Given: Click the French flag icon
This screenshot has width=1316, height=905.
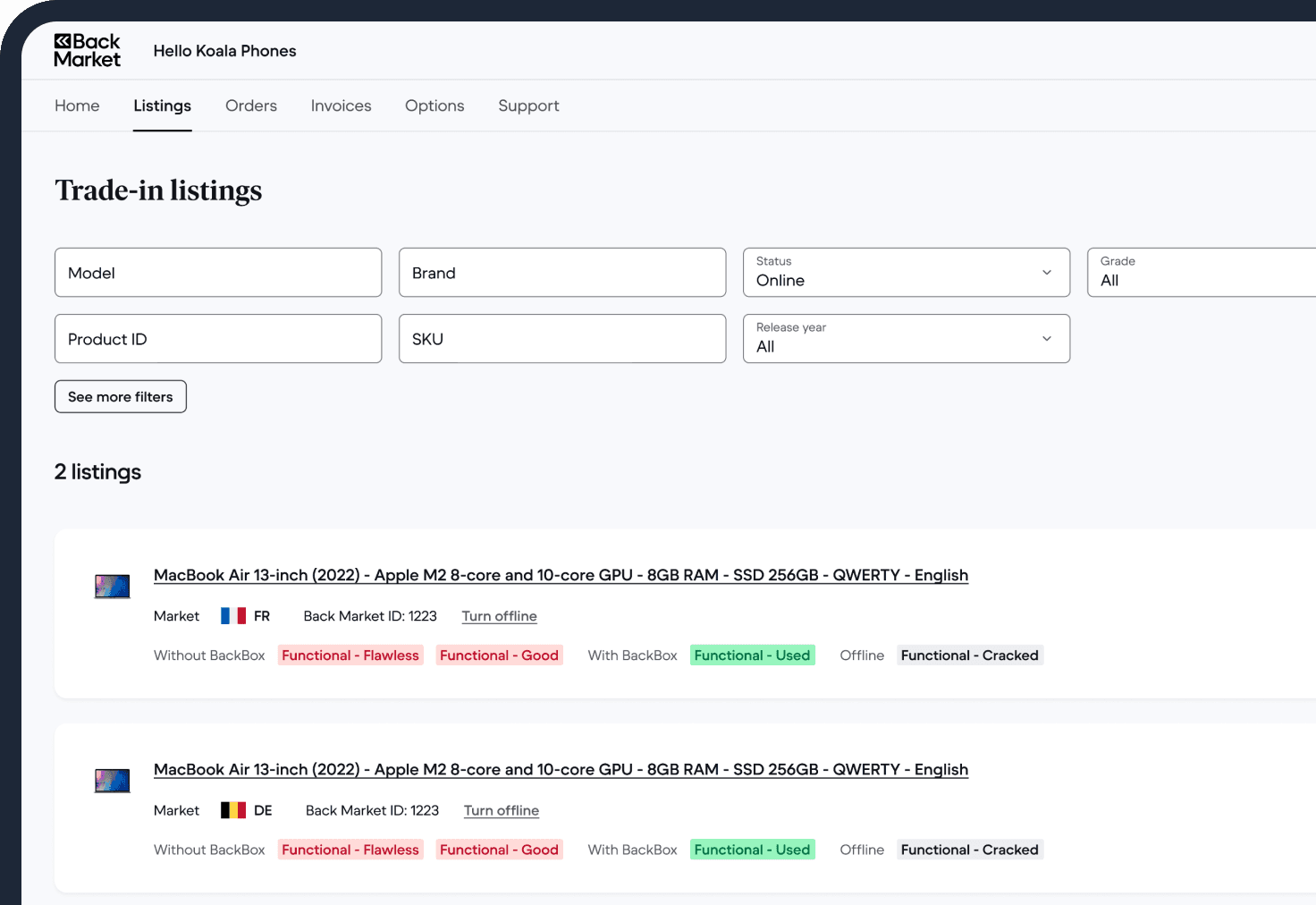Looking at the screenshot, I should pos(233,616).
